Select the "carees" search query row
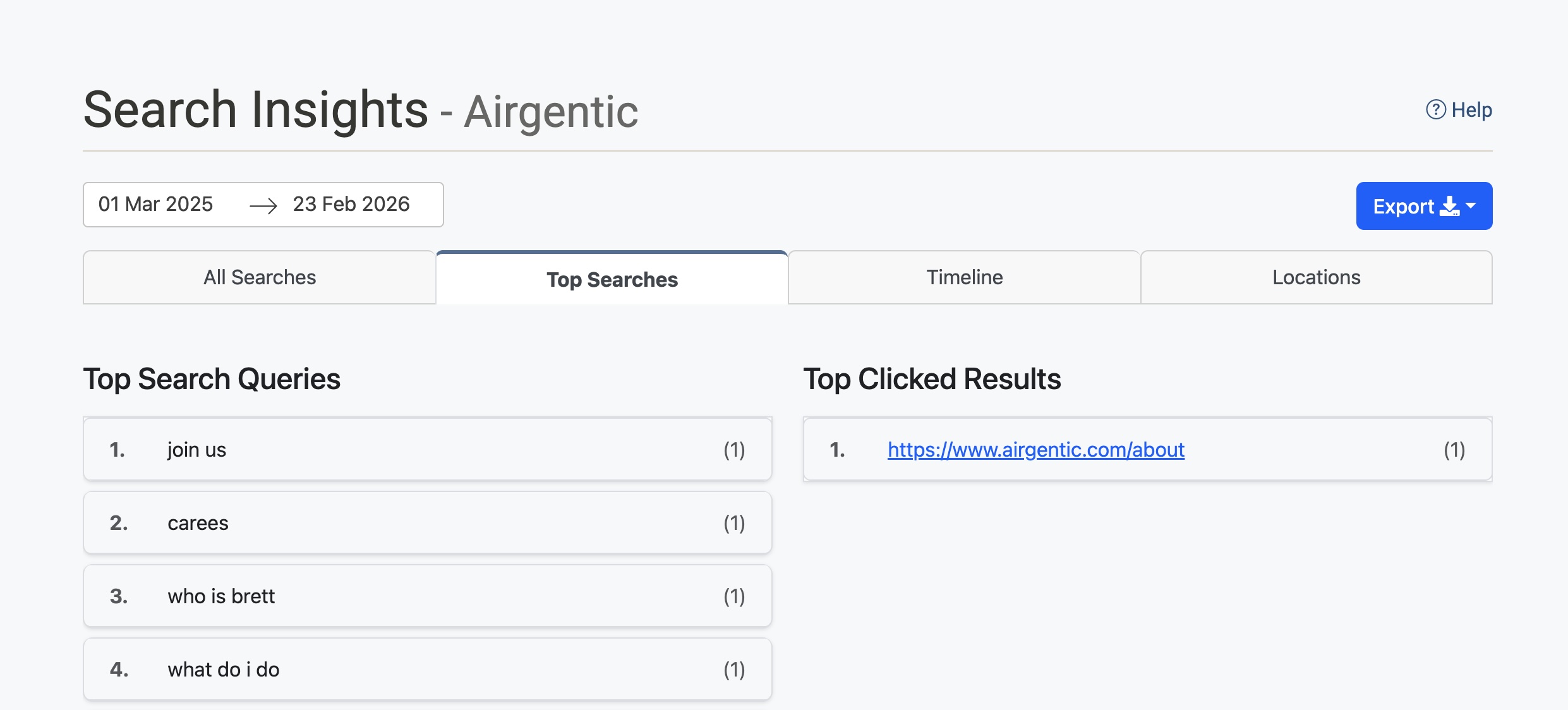The image size is (1568, 710). tap(427, 522)
